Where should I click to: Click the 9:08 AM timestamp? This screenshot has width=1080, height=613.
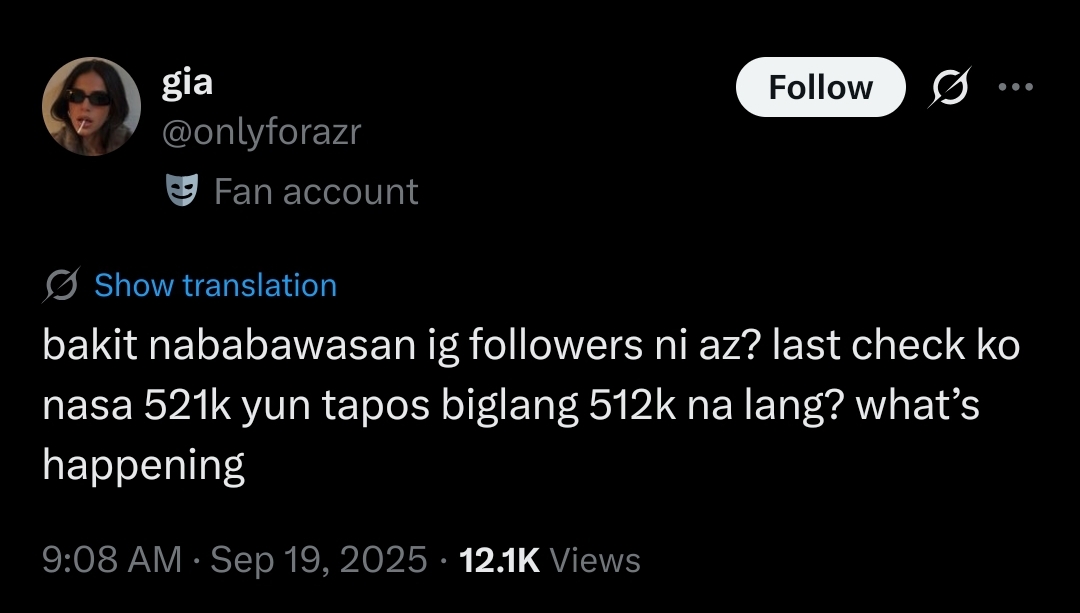tap(112, 559)
